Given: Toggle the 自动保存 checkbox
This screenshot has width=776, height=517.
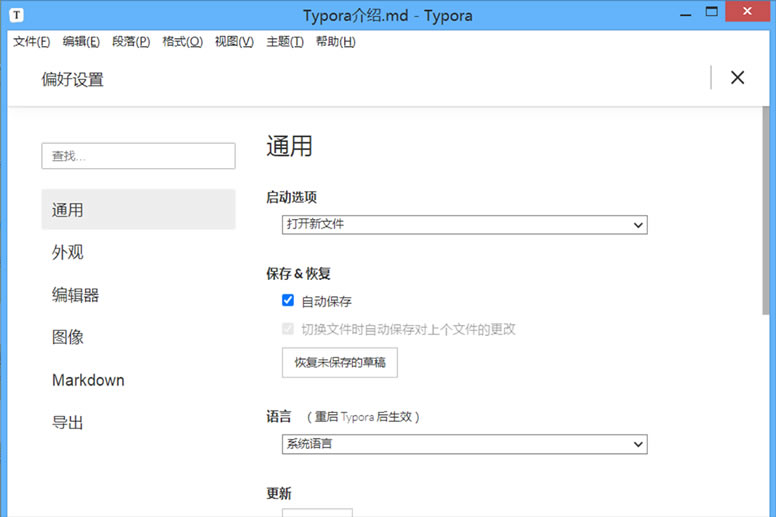Looking at the screenshot, I should point(288,300).
